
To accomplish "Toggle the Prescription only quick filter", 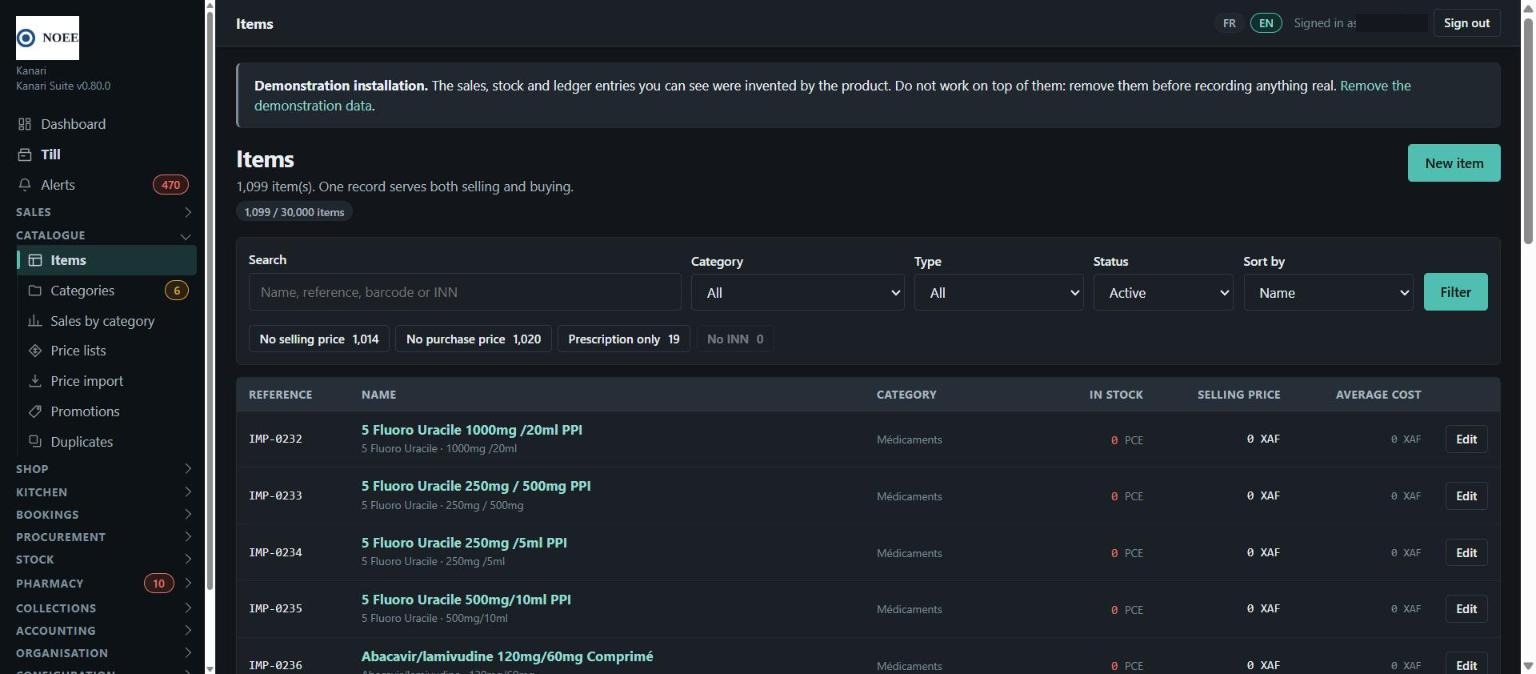I will coord(623,339).
